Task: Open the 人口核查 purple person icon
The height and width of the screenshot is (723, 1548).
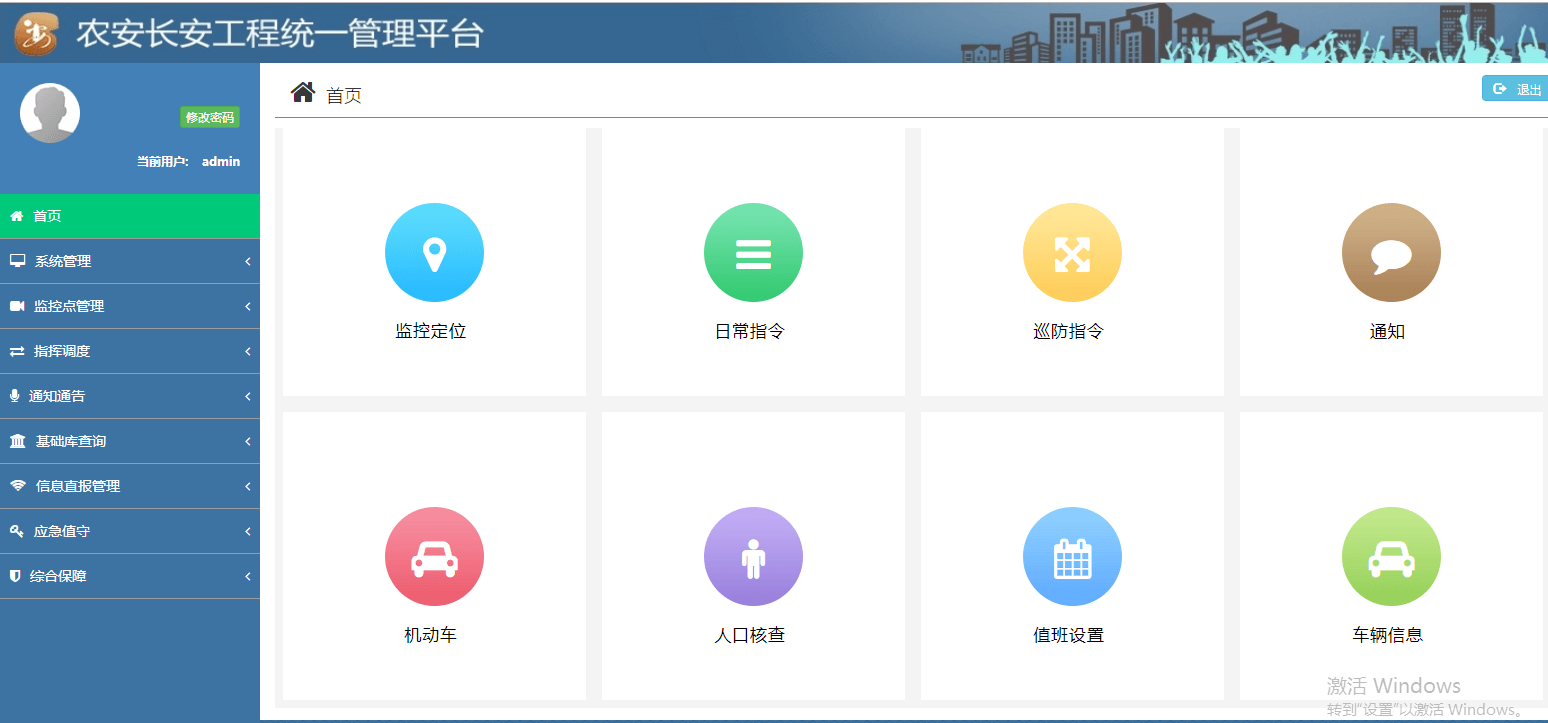Action: pos(753,557)
